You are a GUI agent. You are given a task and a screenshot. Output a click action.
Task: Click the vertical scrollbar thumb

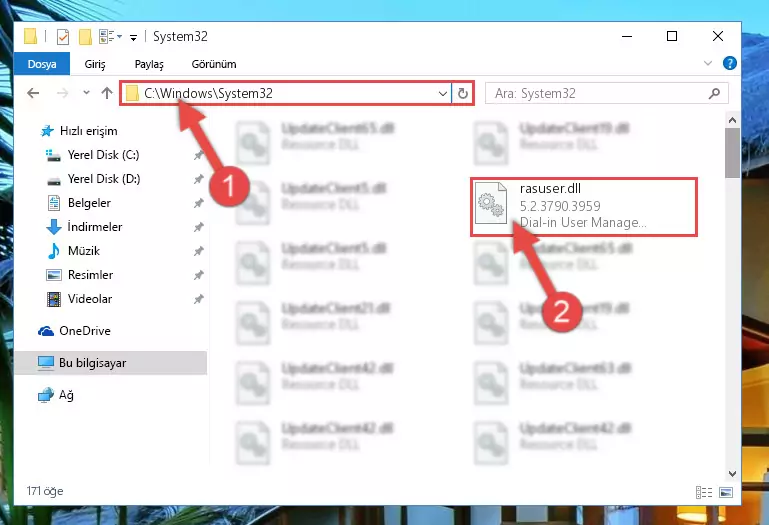[732, 153]
